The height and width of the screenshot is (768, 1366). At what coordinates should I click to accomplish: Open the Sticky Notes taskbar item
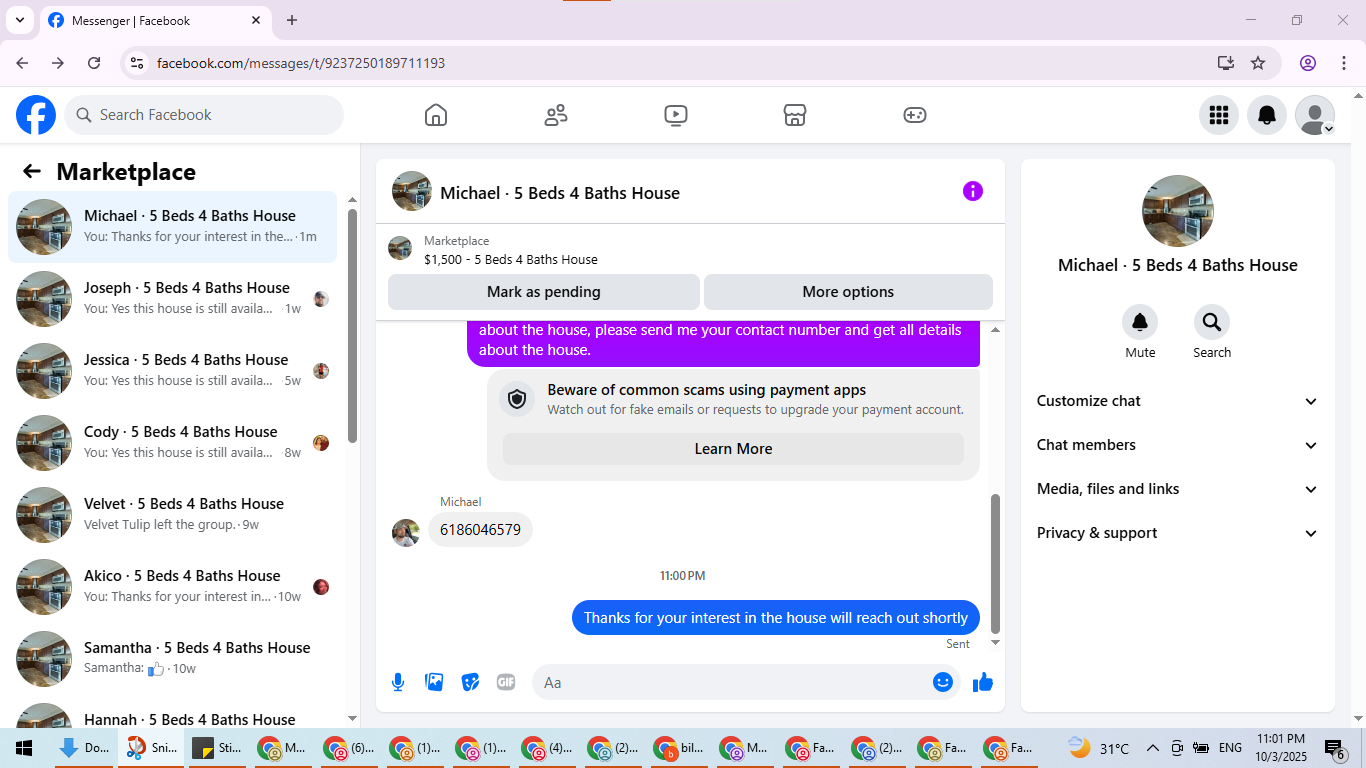[217, 748]
